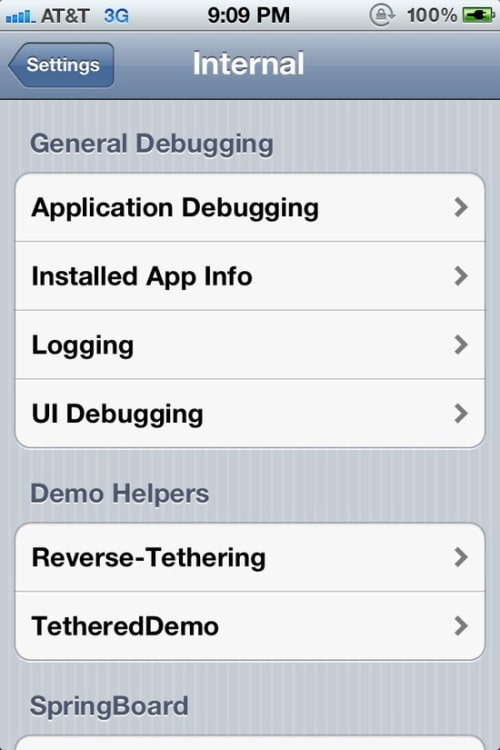Viewport: 500px width, 750px height.
Task: Tap the cellular signal bars icon
Action: pyautogui.click(x=20, y=17)
